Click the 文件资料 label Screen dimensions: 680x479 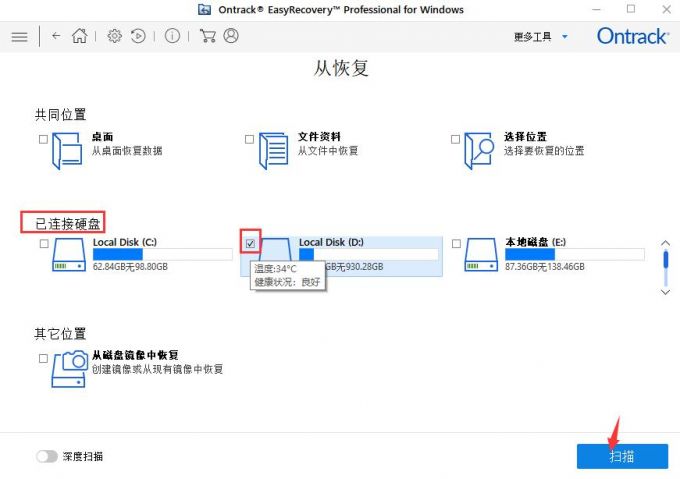[319, 137]
